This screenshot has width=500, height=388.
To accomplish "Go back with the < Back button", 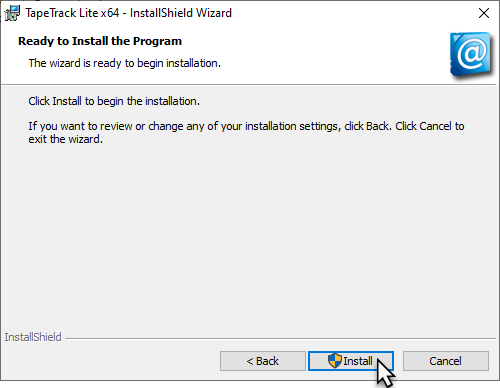I will (x=263, y=361).
